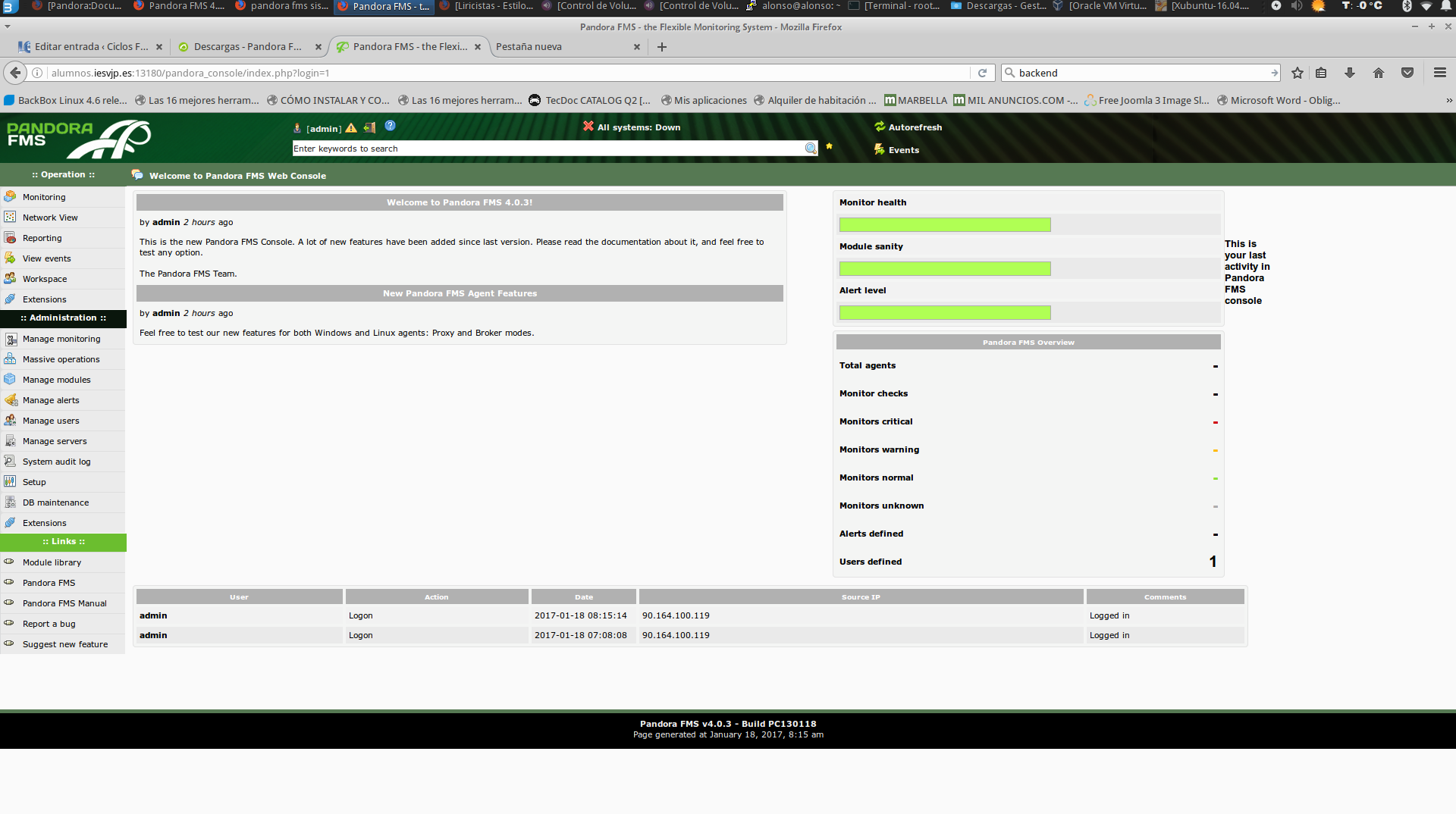Click the Pocket icon in Firefox toolbar
1456x814 pixels.
(x=1407, y=73)
